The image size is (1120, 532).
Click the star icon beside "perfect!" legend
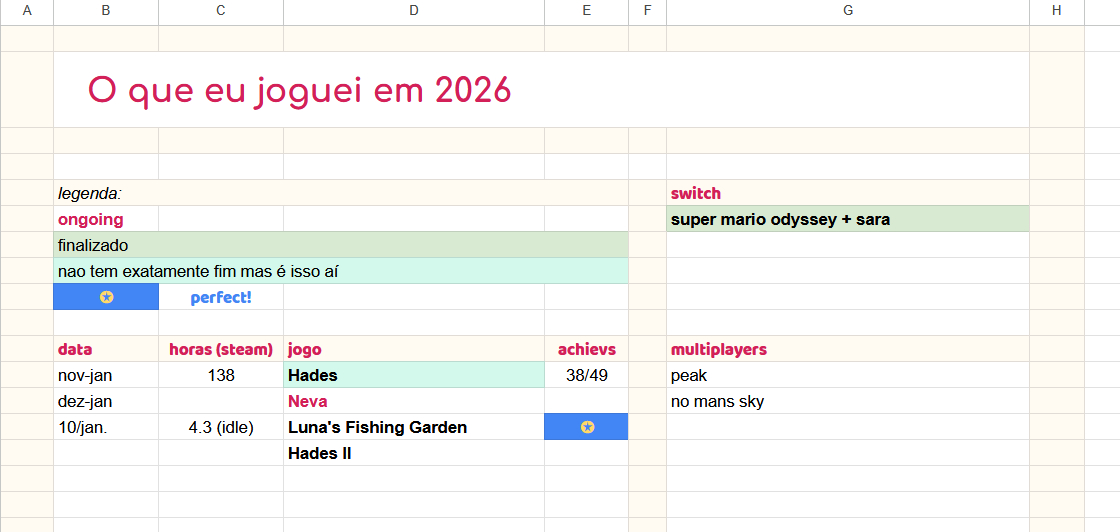(x=106, y=297)
